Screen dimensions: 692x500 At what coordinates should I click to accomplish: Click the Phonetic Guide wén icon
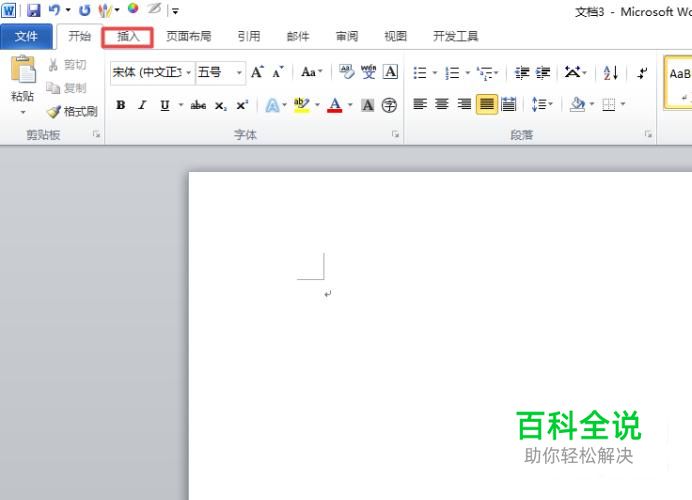[368, 71]
